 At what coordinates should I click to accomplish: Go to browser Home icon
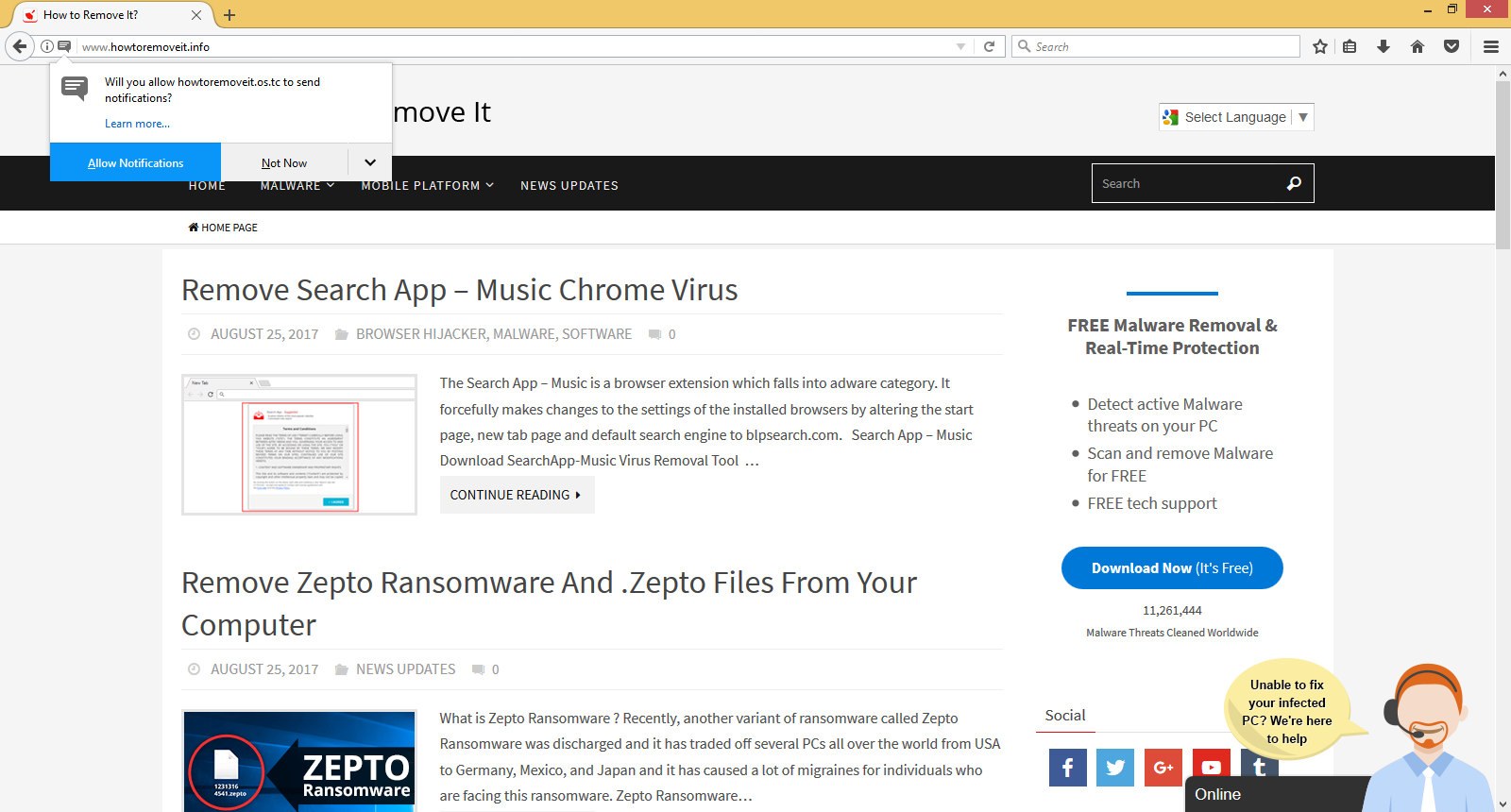[1418, 46]
